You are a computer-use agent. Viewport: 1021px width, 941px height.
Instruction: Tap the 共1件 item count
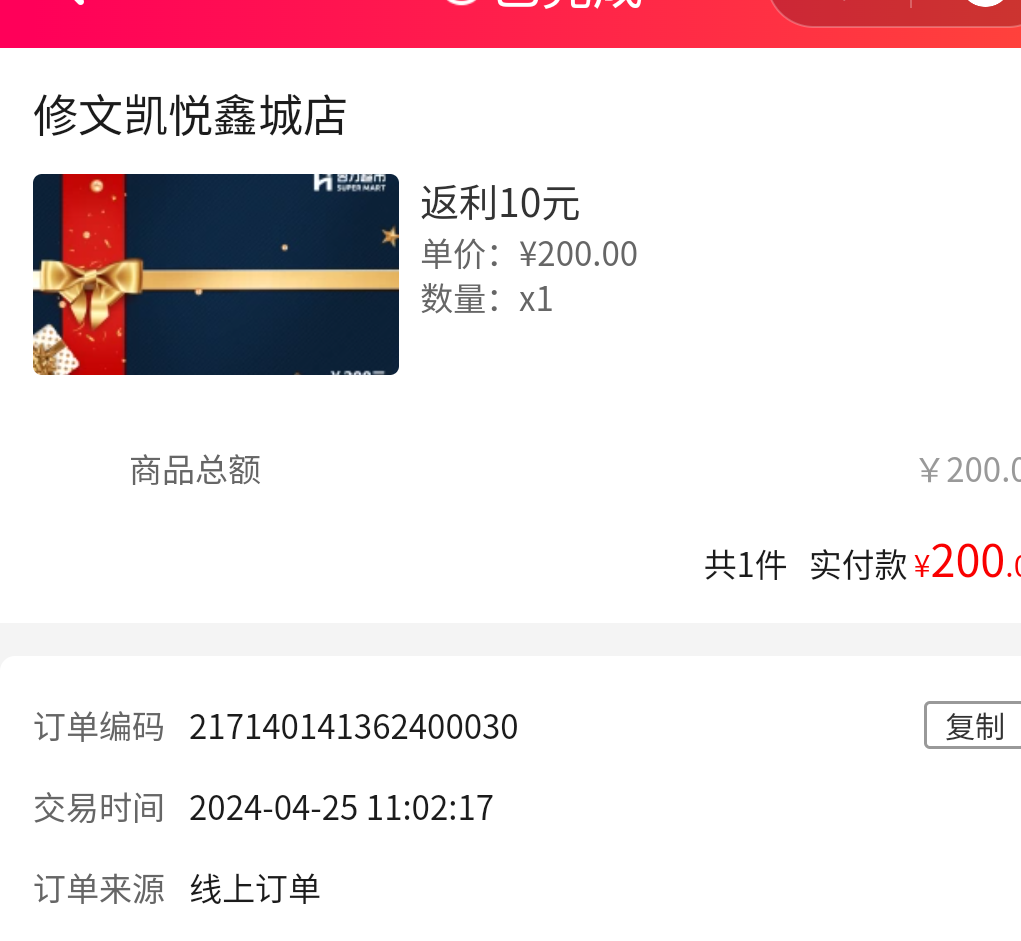pos(746,565)
